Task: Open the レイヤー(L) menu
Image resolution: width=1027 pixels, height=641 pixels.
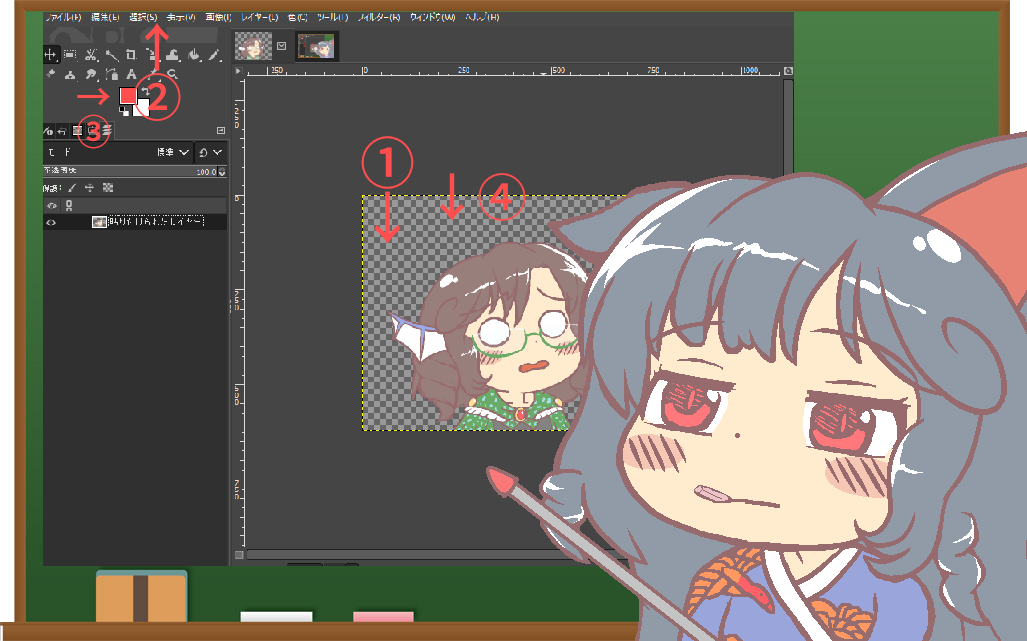Action: click(259, 17)
